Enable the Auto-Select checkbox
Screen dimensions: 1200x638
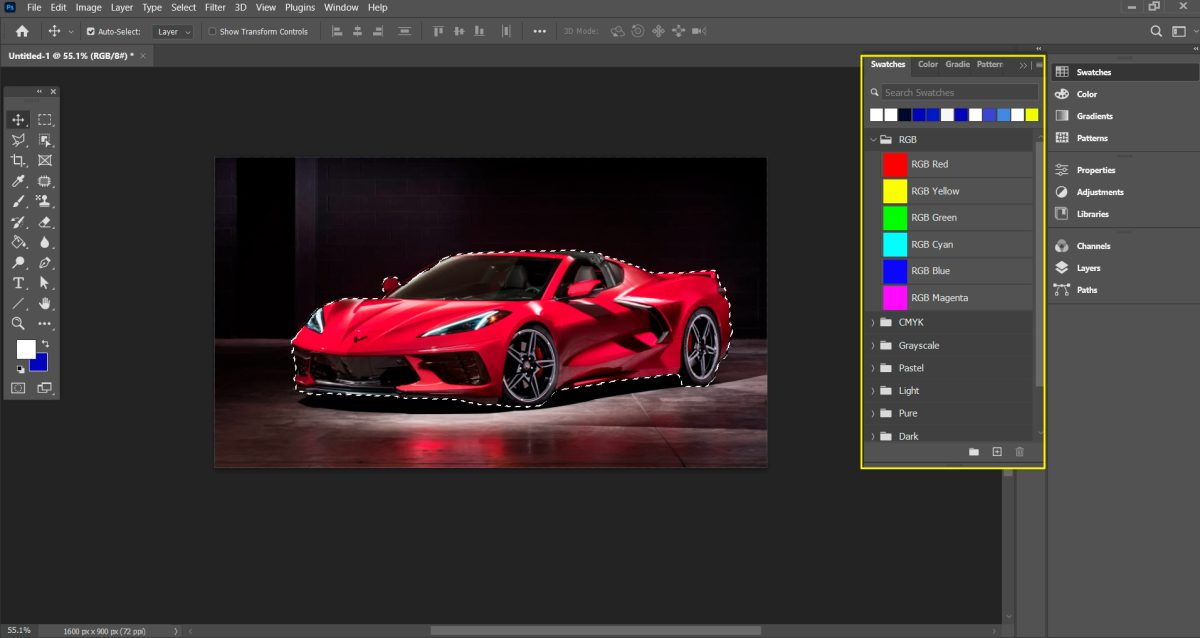91,31
